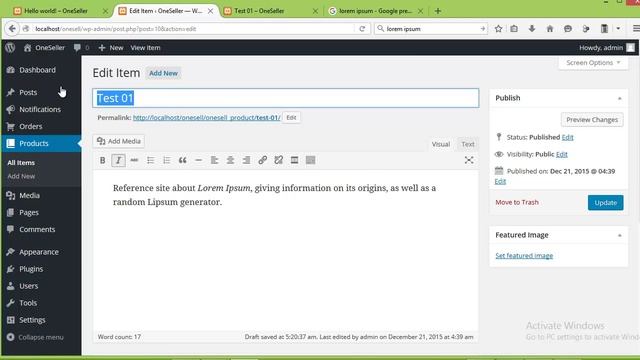This screenshot has width=640, height=360.
Task: Insert a bulleted list
Action: point(151,160)
